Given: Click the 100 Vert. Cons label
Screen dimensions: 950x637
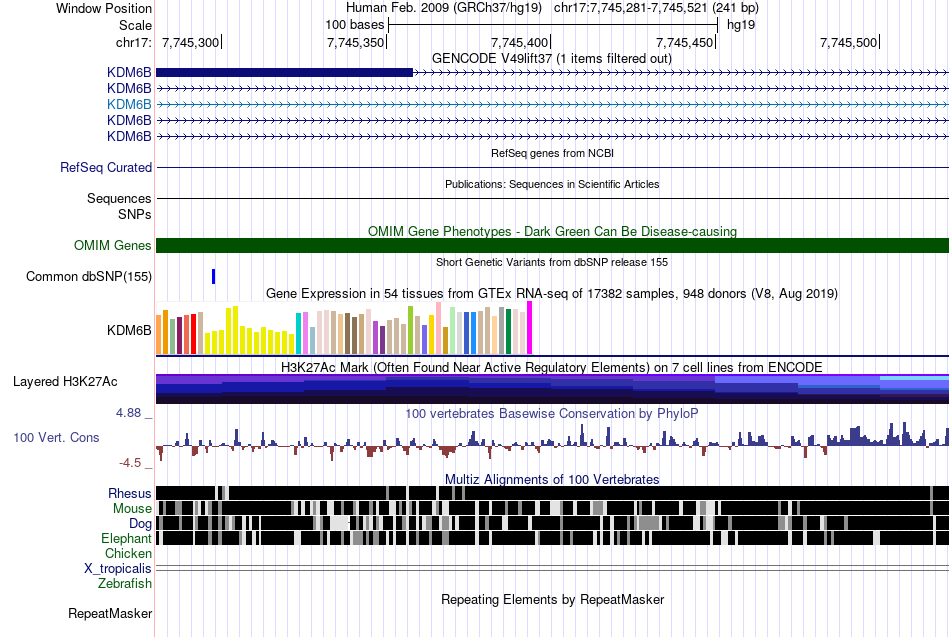Looking at the screenshot, I should coord(56,438).
